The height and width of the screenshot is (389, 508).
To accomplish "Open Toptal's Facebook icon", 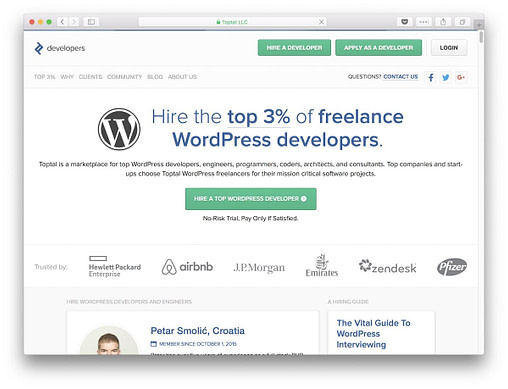I will pyautogui.click(x=431, y=77).
